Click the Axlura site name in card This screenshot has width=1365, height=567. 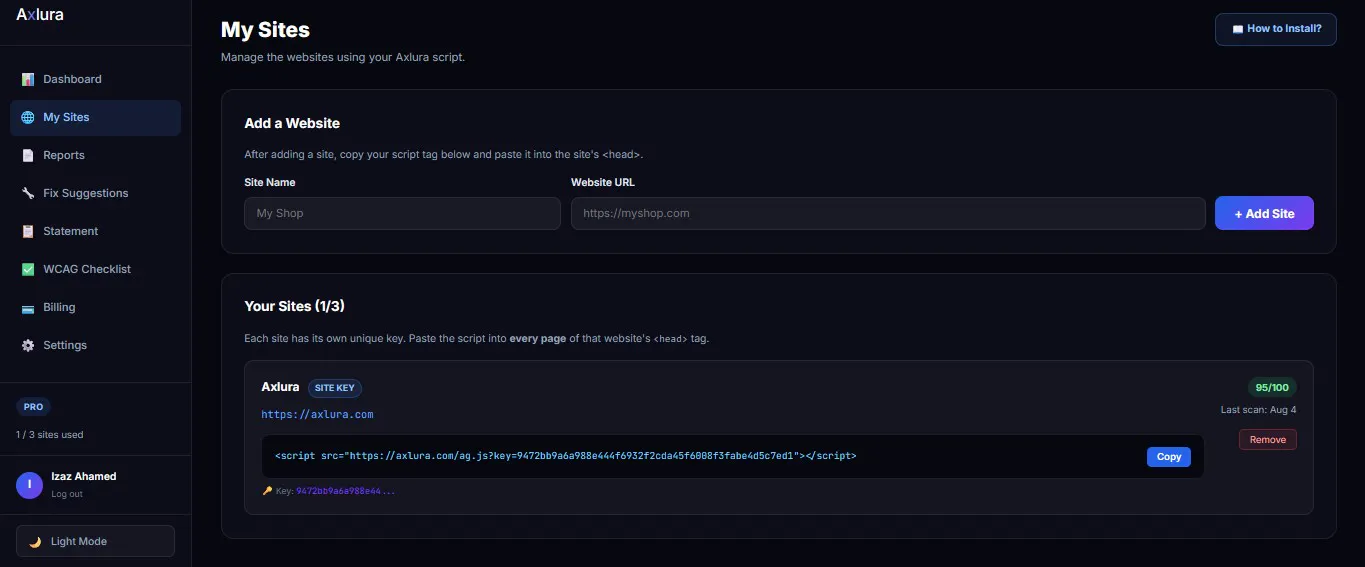(280, 387)
